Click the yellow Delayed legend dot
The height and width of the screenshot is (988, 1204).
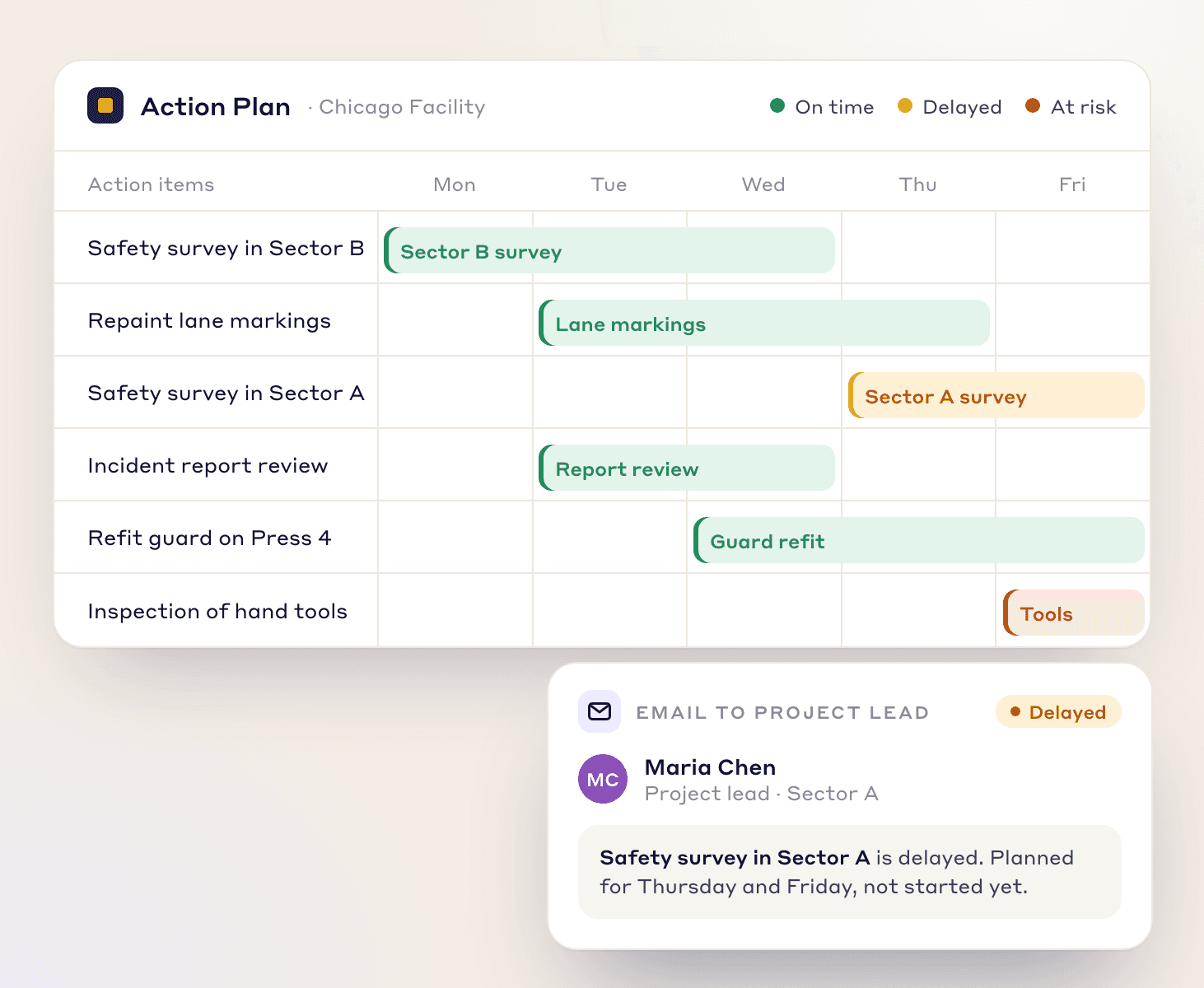tap(905, 105)
